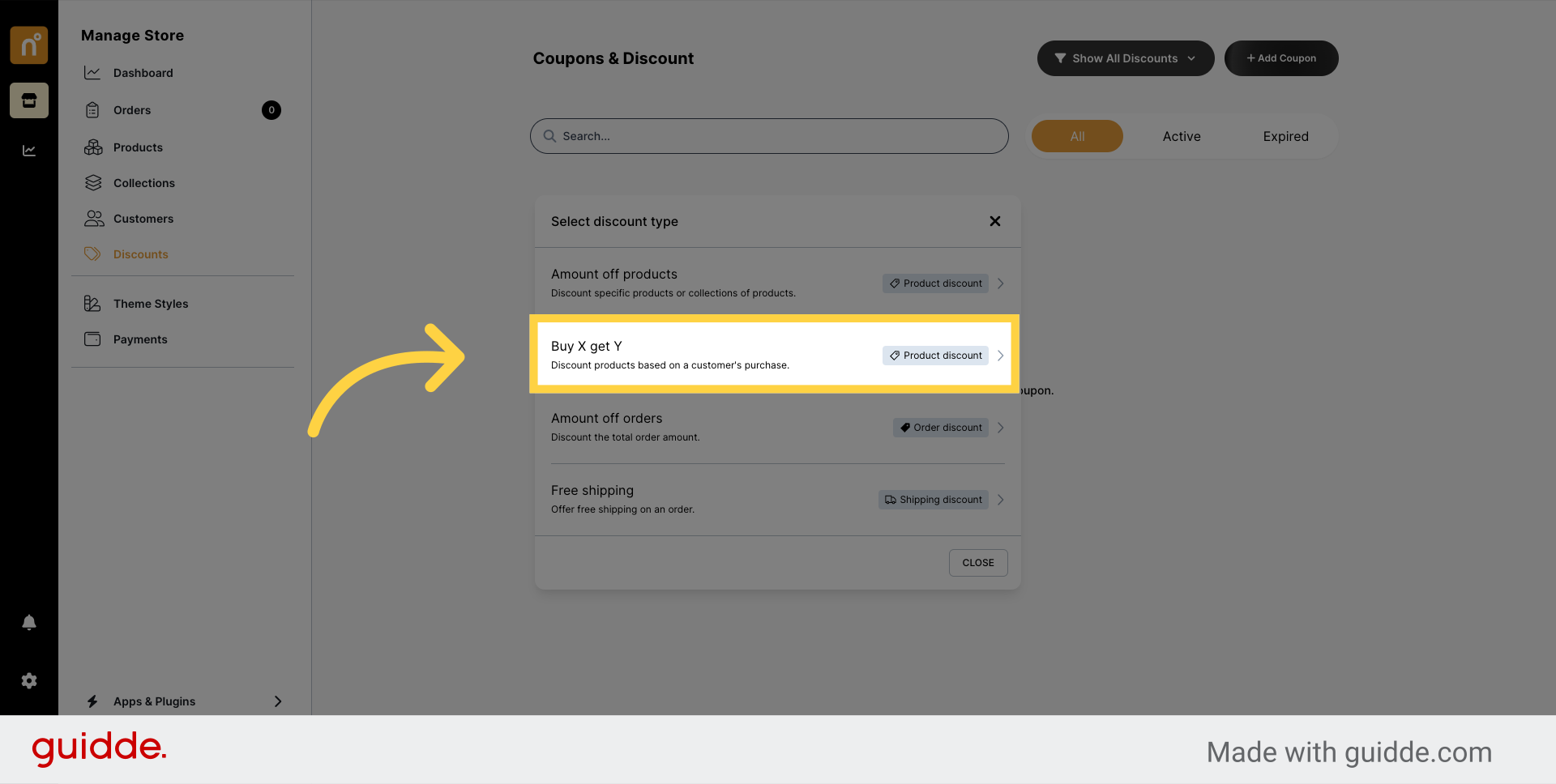Click Product discount badge on Amount off products
This screenshot has width=1556, height=784.
(935, 283)
